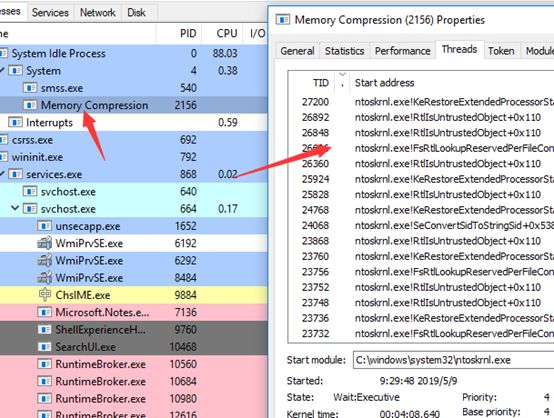Viewport: 554px width, 418px height.
Task: Click icon of WmiPrvSE.exe PID 6292
Action: pyautogui.click(x=45, y=260)
